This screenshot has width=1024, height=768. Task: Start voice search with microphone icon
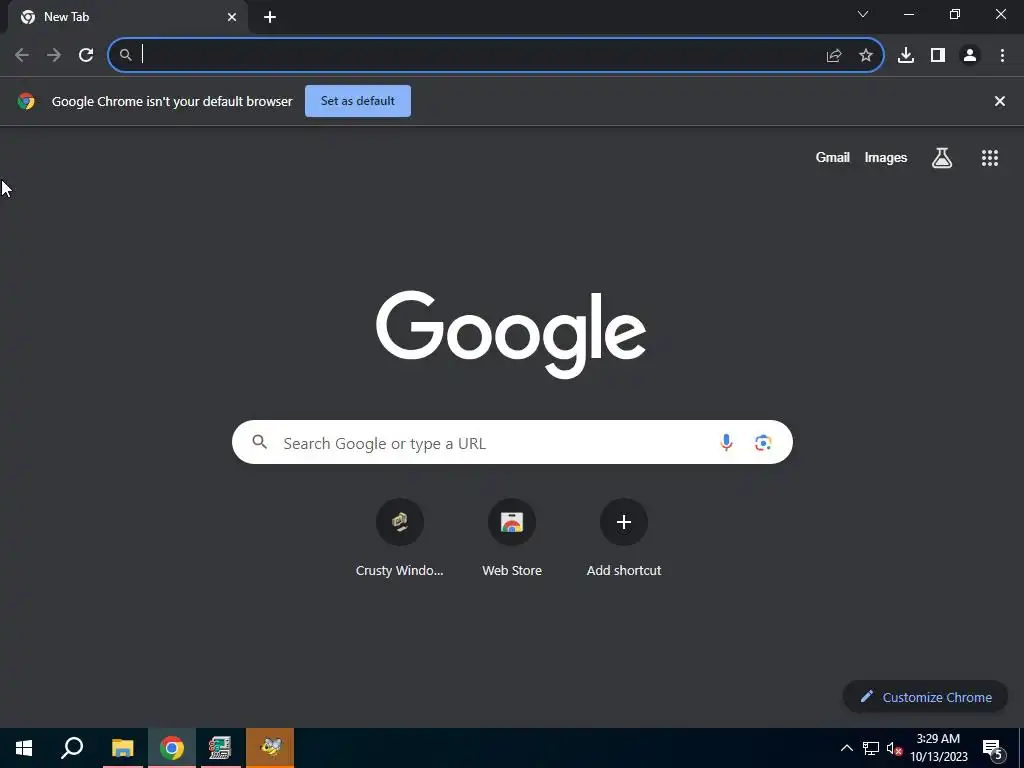point(726,443)
